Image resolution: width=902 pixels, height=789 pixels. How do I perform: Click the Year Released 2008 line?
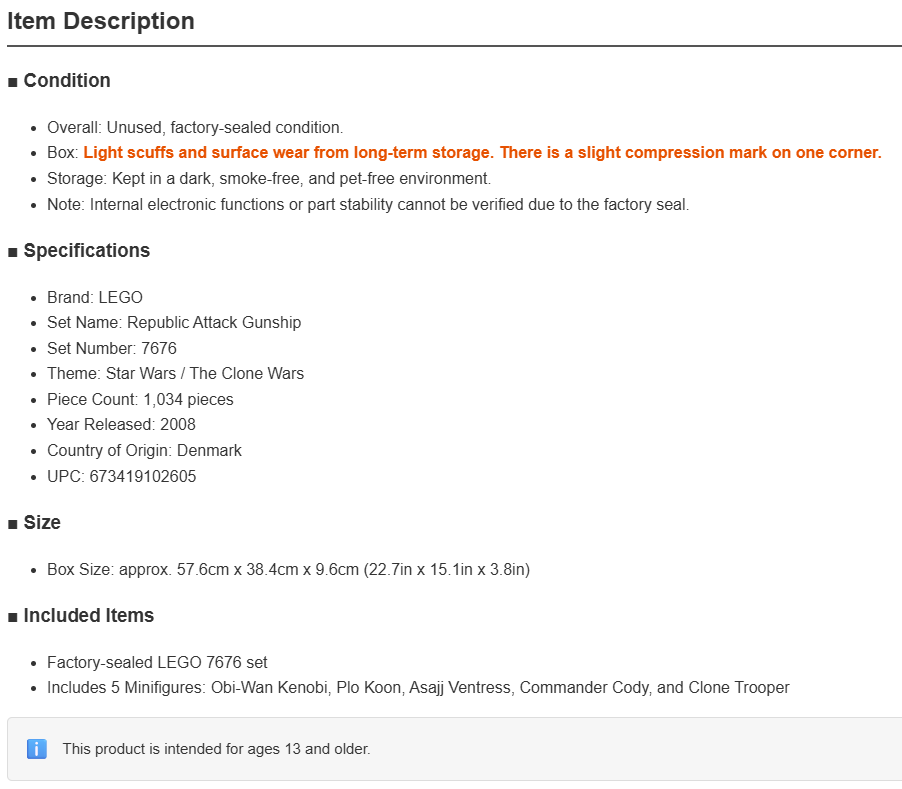coord(121,424)
